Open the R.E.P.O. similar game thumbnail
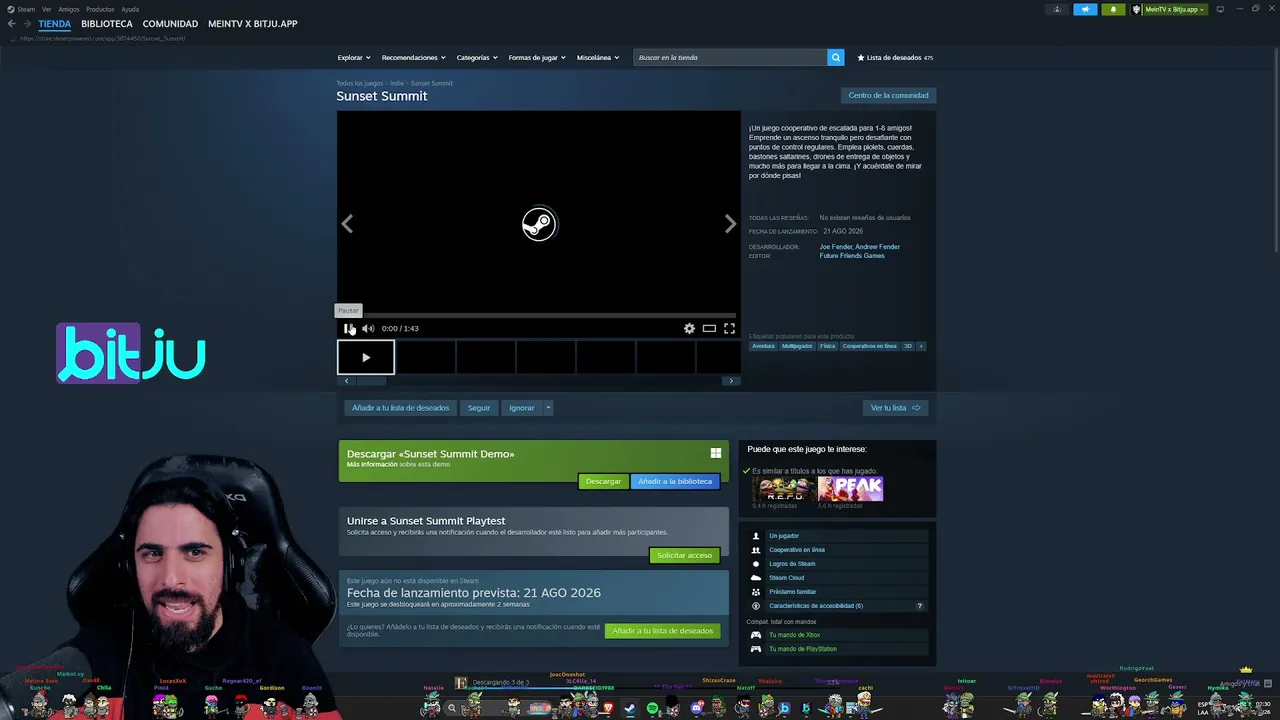This screenshot has width=1280, height=720. [785, 488]
